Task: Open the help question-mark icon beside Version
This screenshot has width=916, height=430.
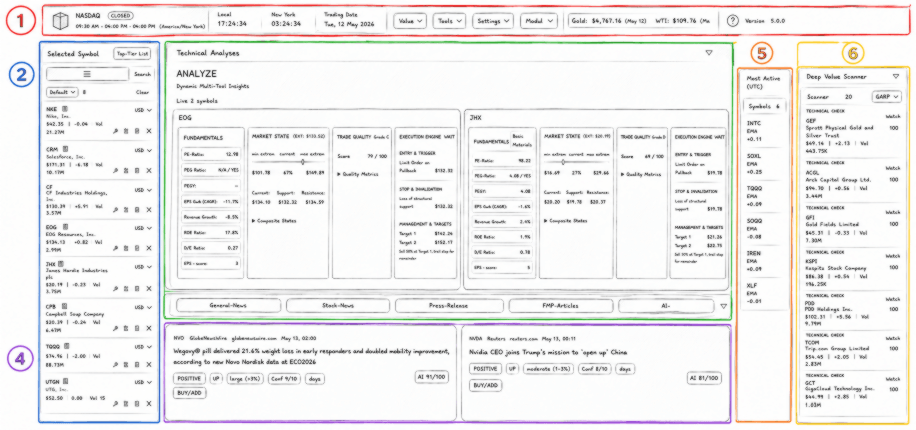Action: (x=733, y=21)
